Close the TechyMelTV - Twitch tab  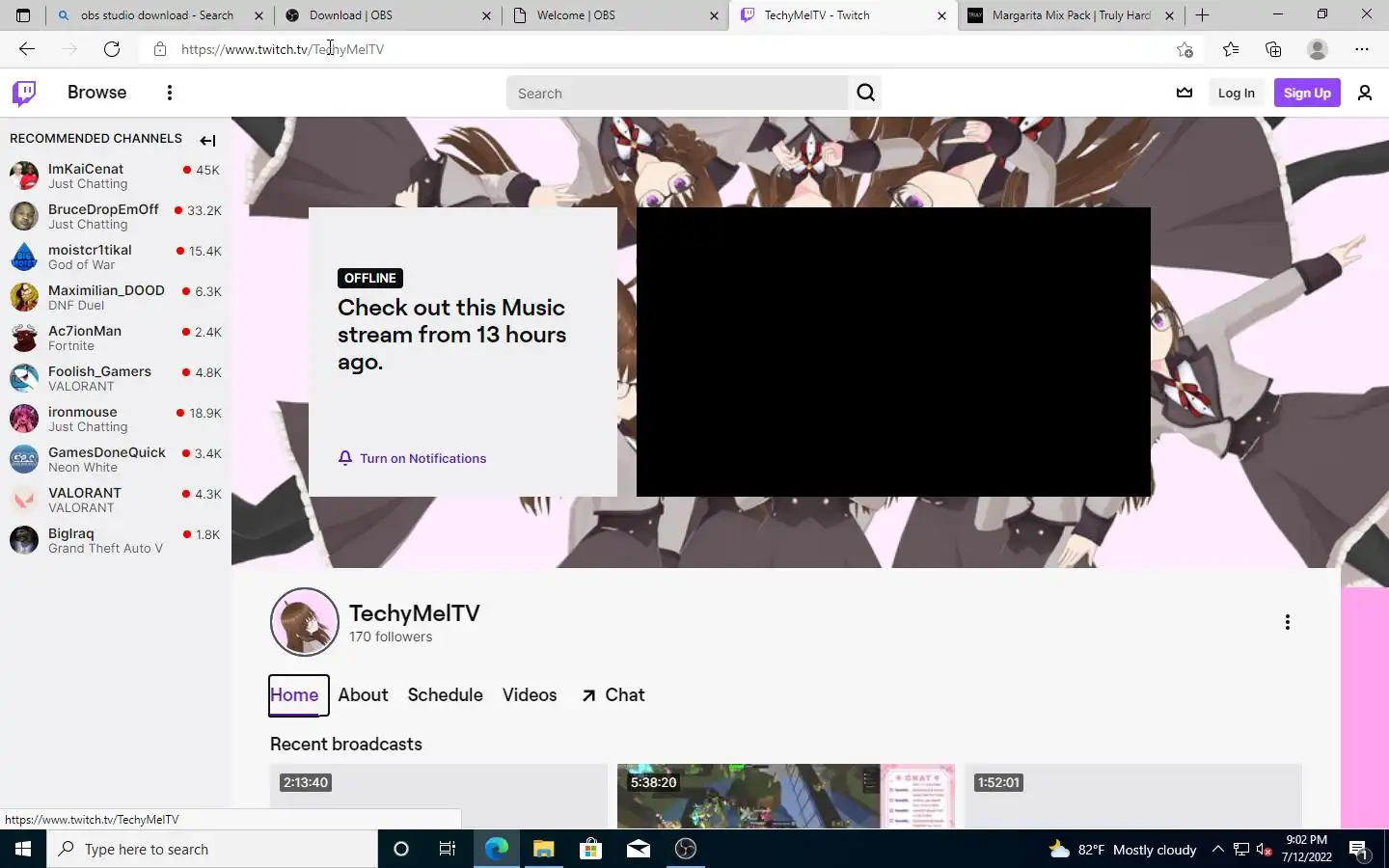click(x=941, y=15)
